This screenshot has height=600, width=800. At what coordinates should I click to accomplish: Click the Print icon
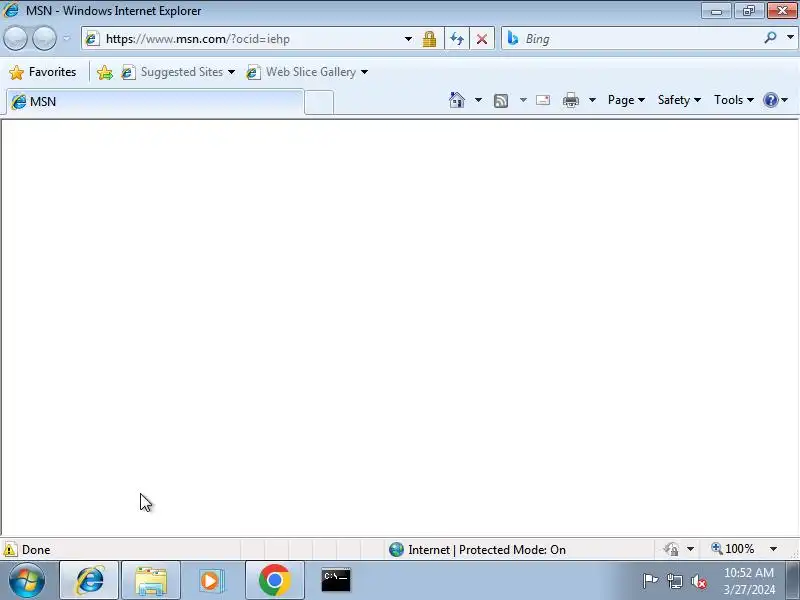coord(570,100)
